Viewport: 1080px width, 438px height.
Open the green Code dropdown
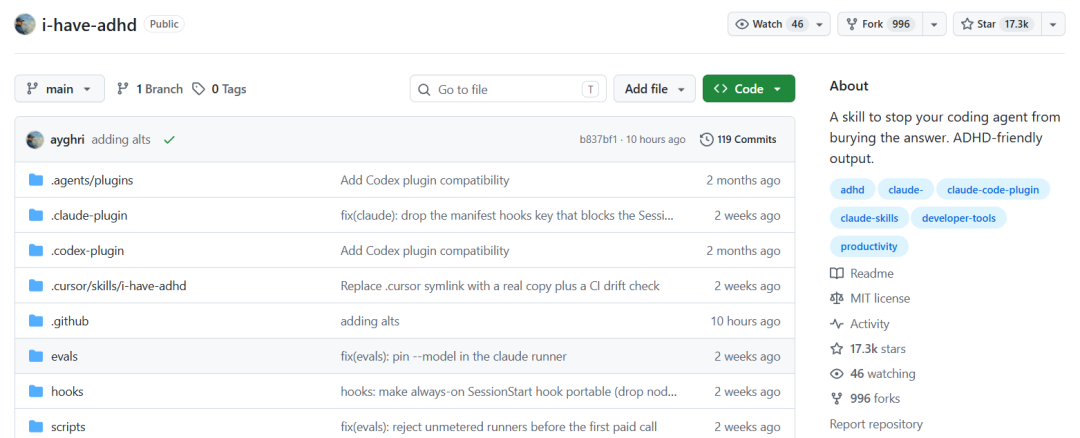[749, 89]
